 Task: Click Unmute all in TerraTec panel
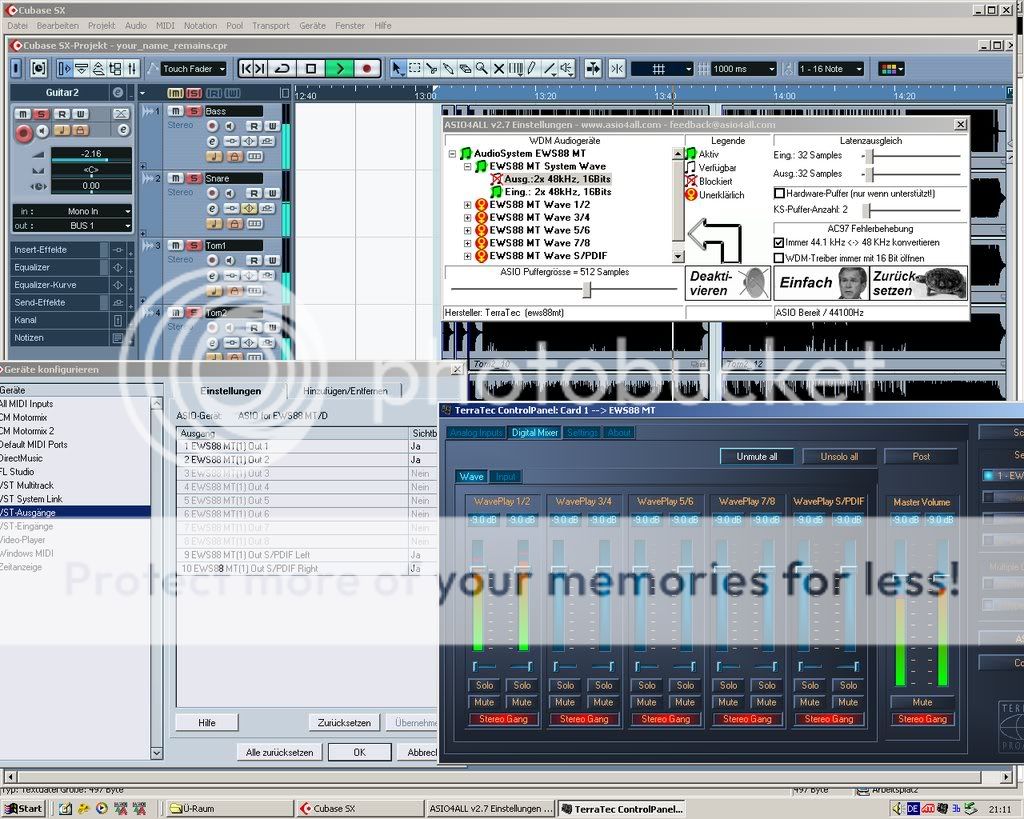point(756,457)
